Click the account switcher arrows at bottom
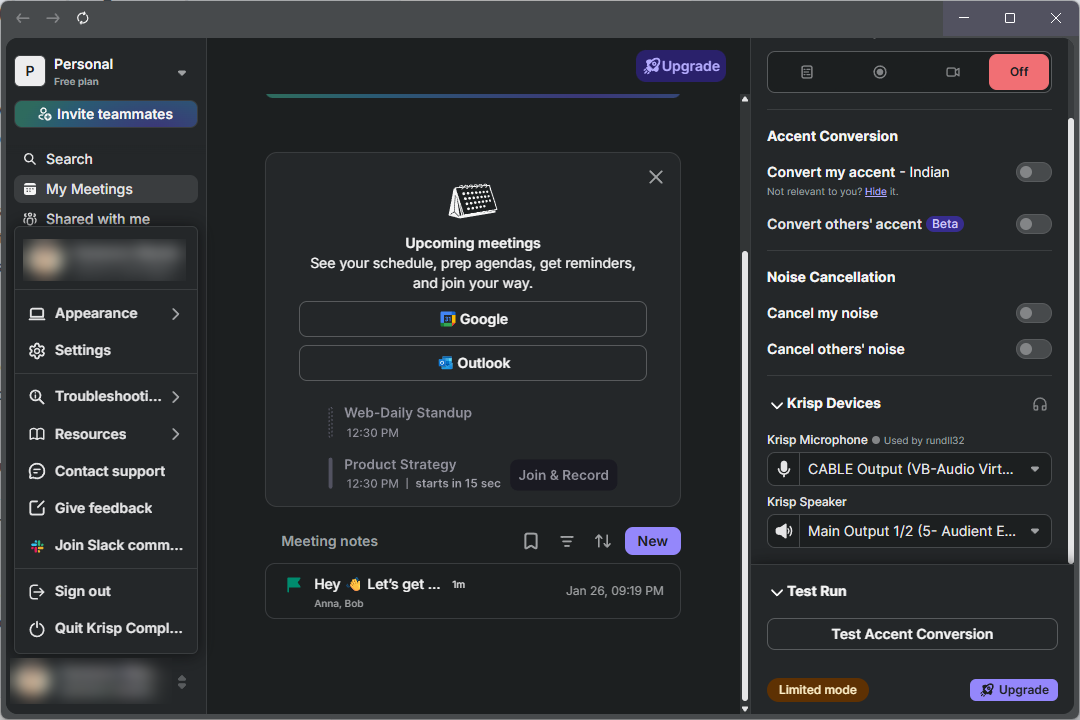Screen dimensions: 1080x720 pyautogui.click(x=182, y=682)
